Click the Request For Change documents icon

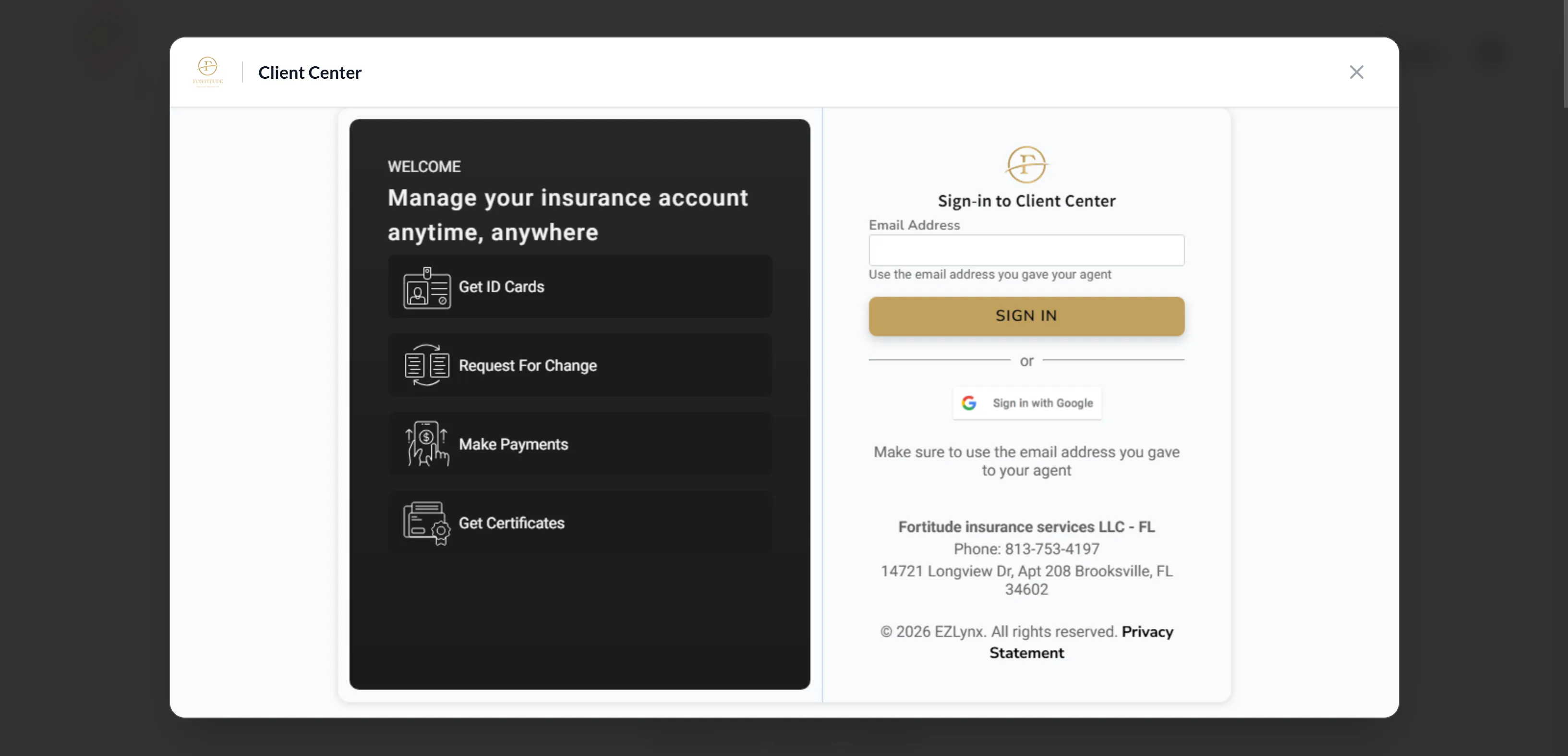pyautogui.click(x=427, y=365)
